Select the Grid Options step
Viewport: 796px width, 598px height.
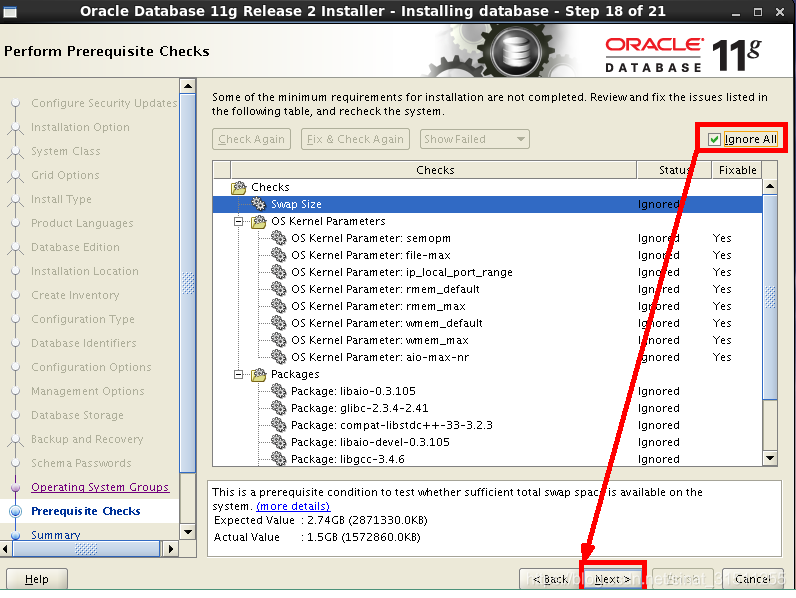(x=65, y=175)
